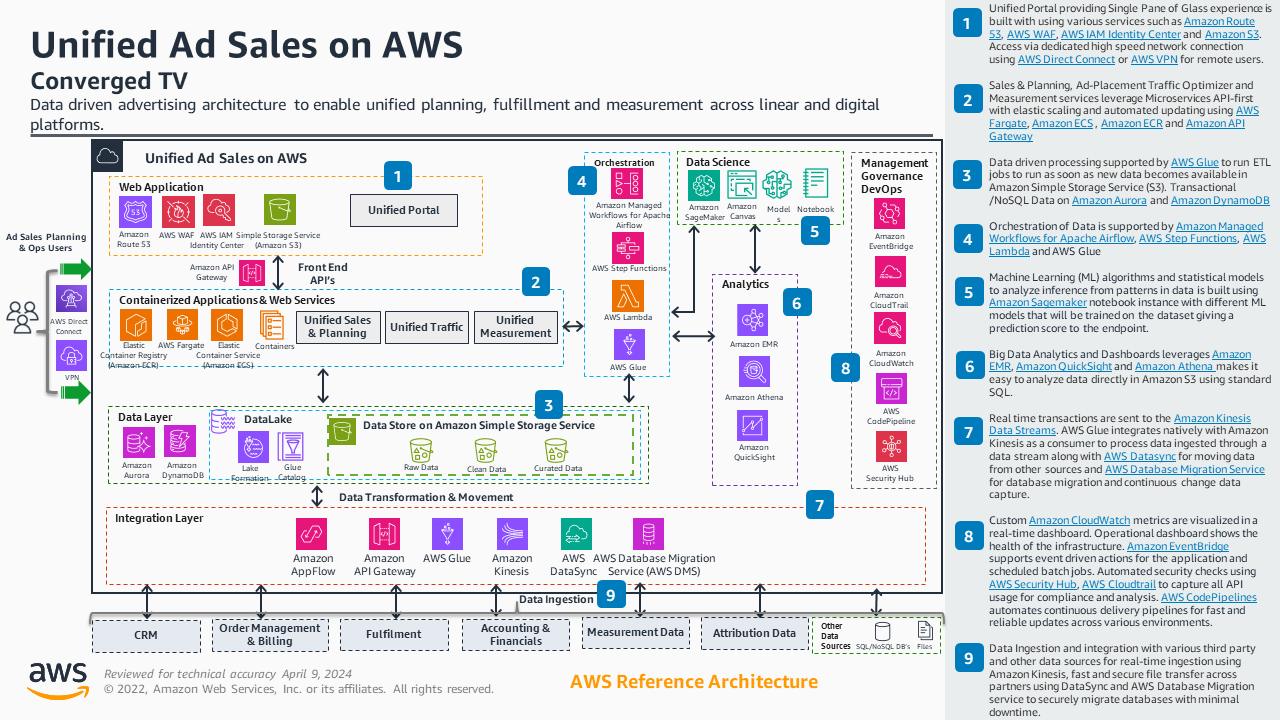
Task: Click the AWS Security Hub icon
Action: (890, 446)
